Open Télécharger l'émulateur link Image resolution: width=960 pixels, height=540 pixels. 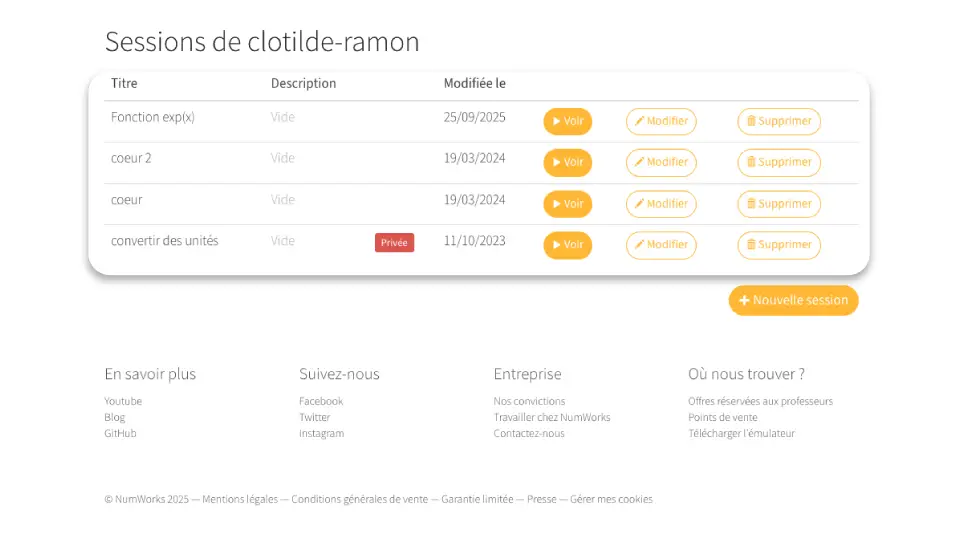[741, 433]
